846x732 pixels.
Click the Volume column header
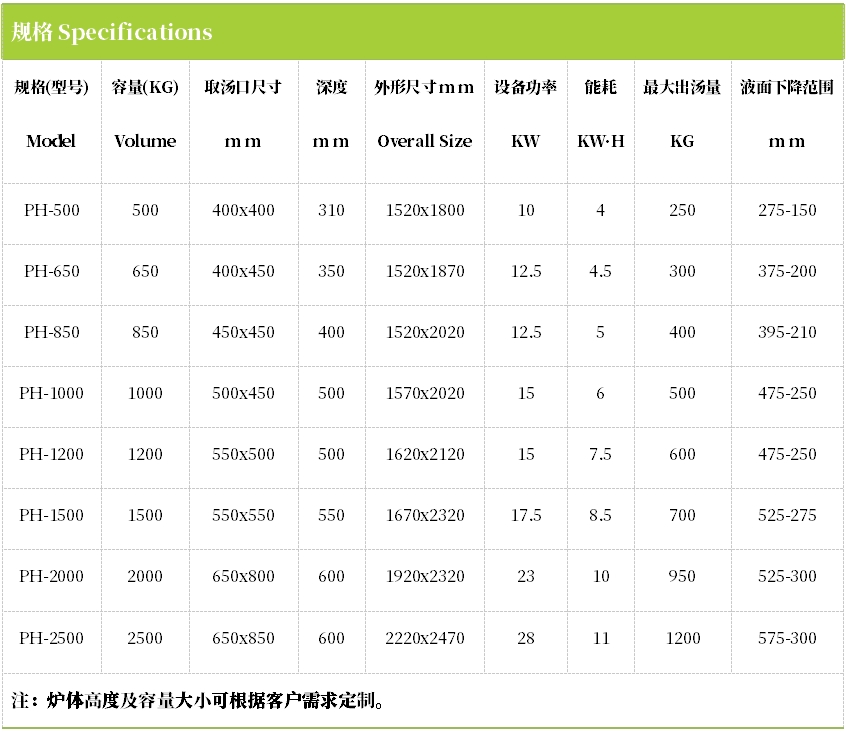pos(145,141)
